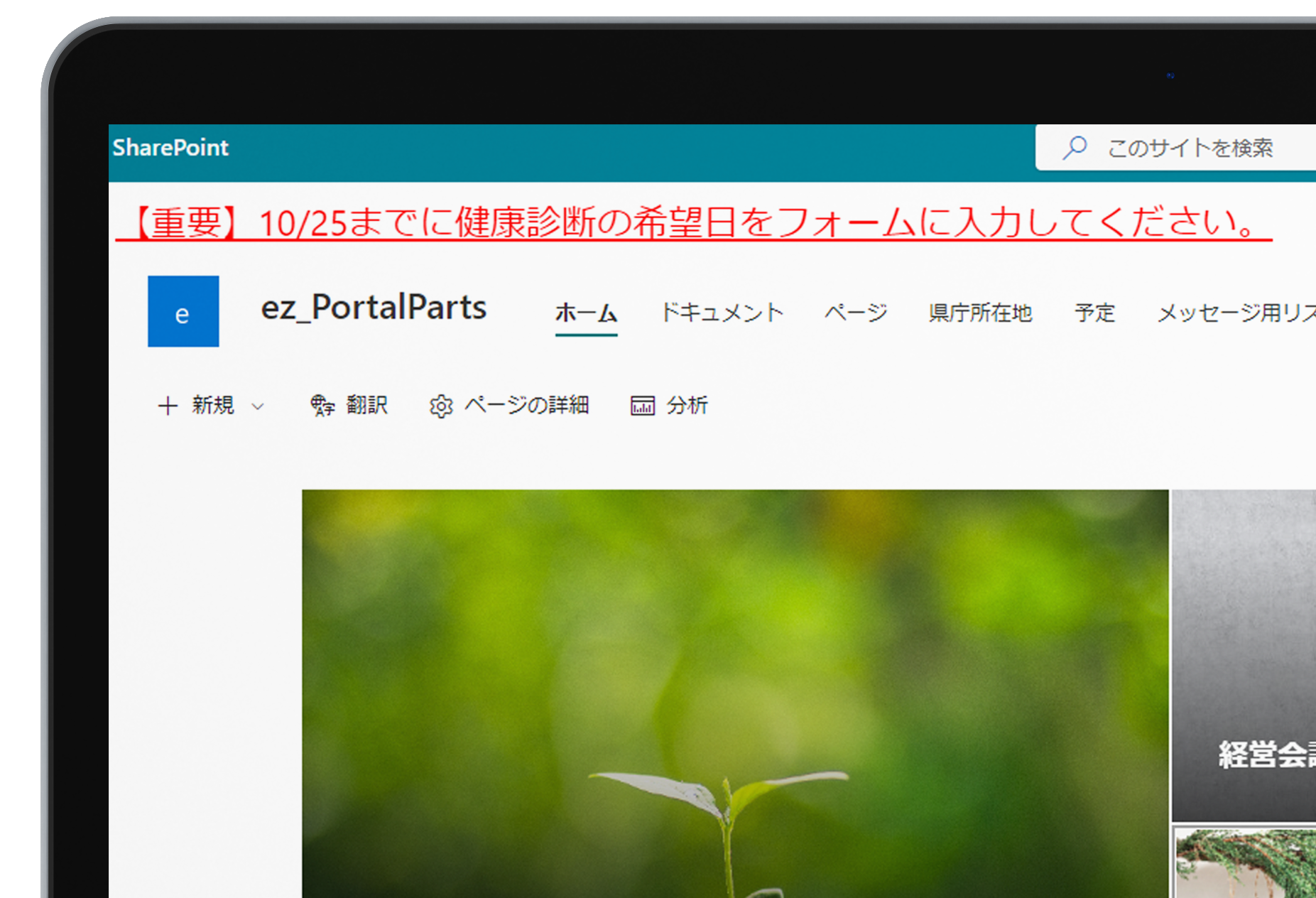Open ページの詳細 command
Viewport: 1316px width, 898px height.
pos(526,405)
